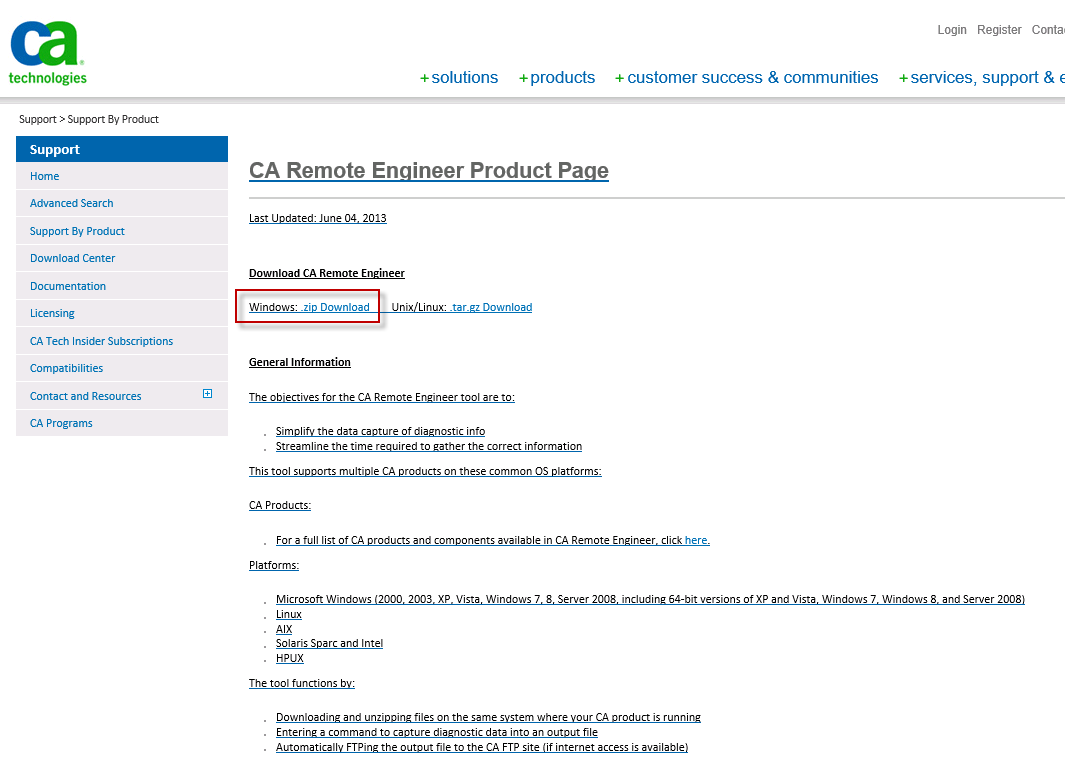Download the Unix/Linux .tar.gz file
Viewport: 1065px width, 761px height.
click(490, 307)
